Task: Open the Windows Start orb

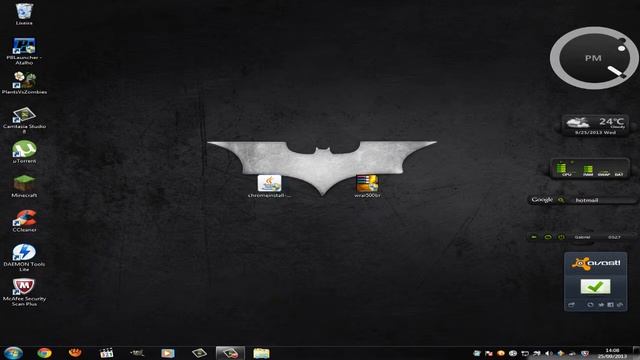Action: 13,353
